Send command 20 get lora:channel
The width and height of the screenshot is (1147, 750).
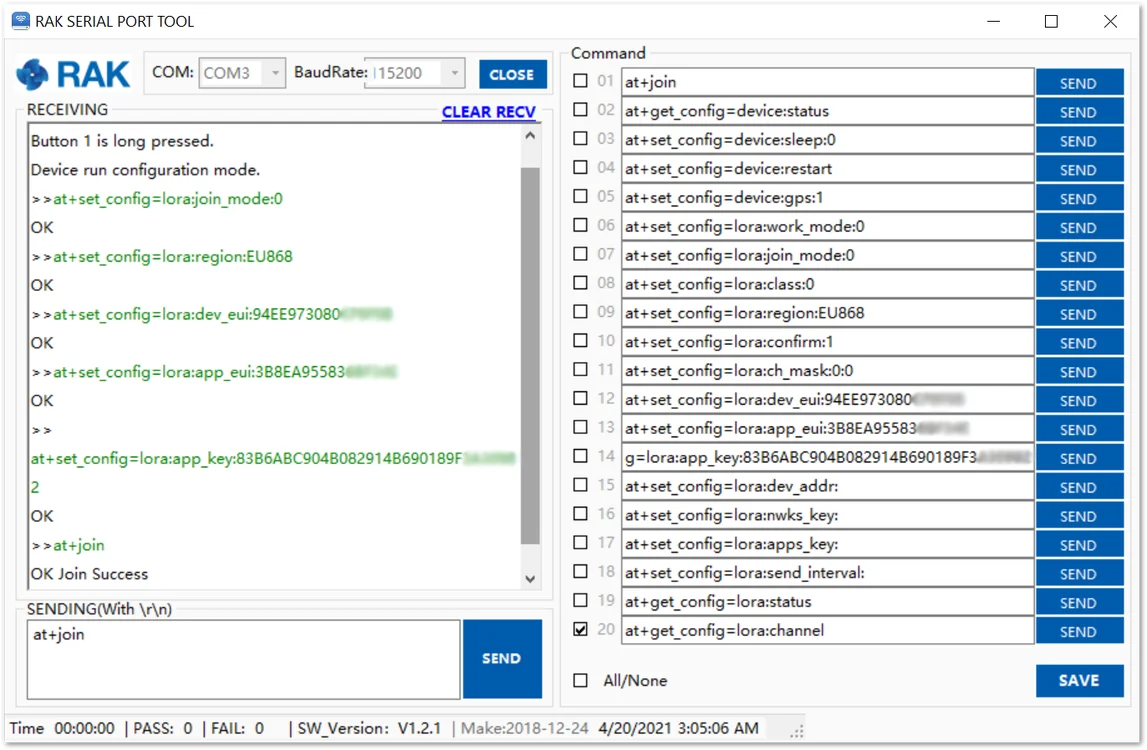pyautogui.click(x=1079, y=631)
